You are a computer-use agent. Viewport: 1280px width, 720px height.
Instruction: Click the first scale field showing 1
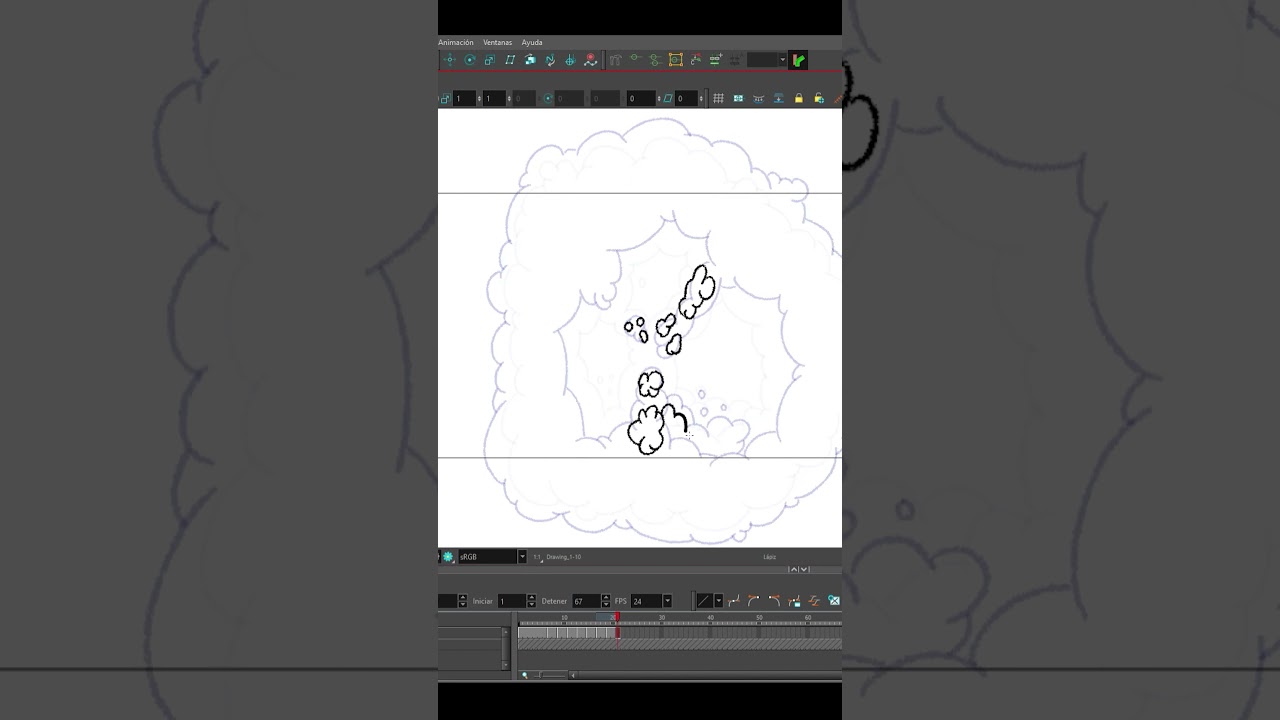point(464,98)
